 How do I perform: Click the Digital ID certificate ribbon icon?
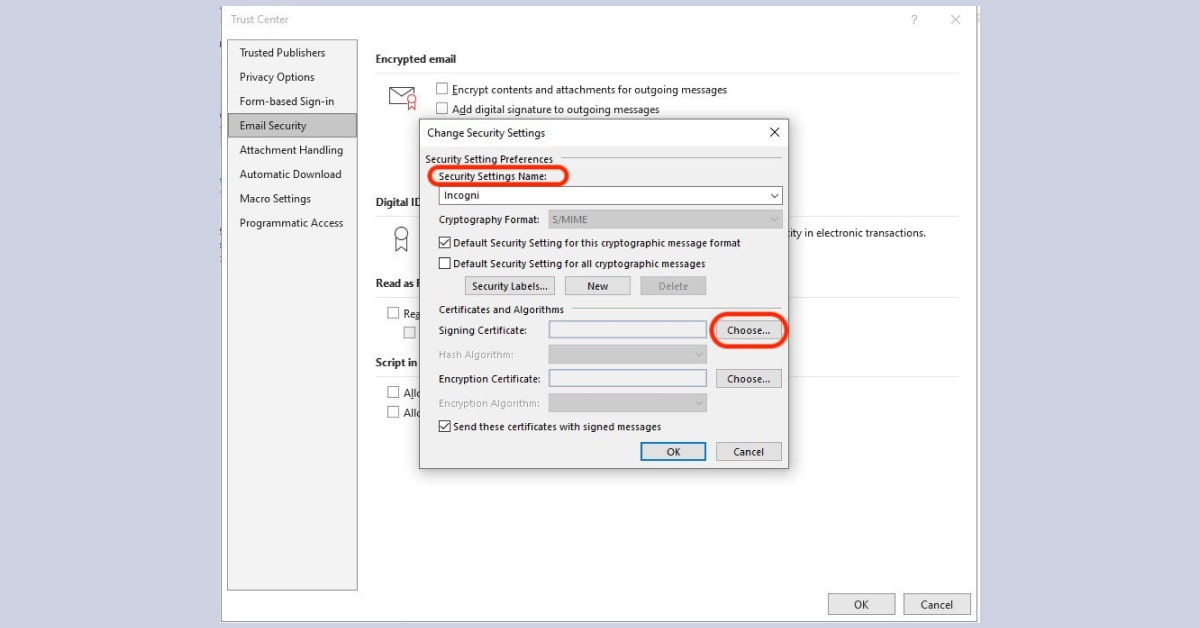[401, 238]
